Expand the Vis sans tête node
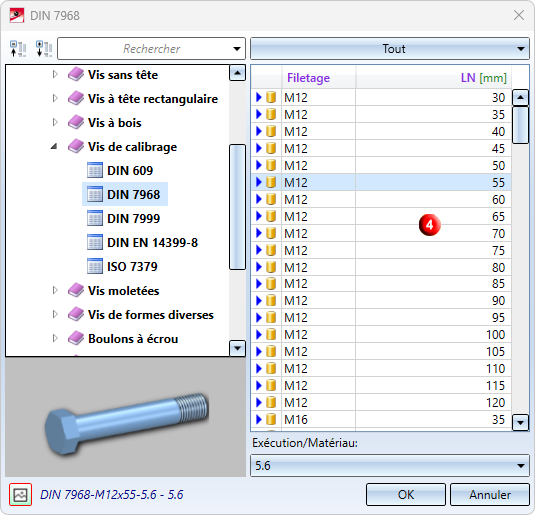This screenshot has height=515, width=535. (55, 74)
